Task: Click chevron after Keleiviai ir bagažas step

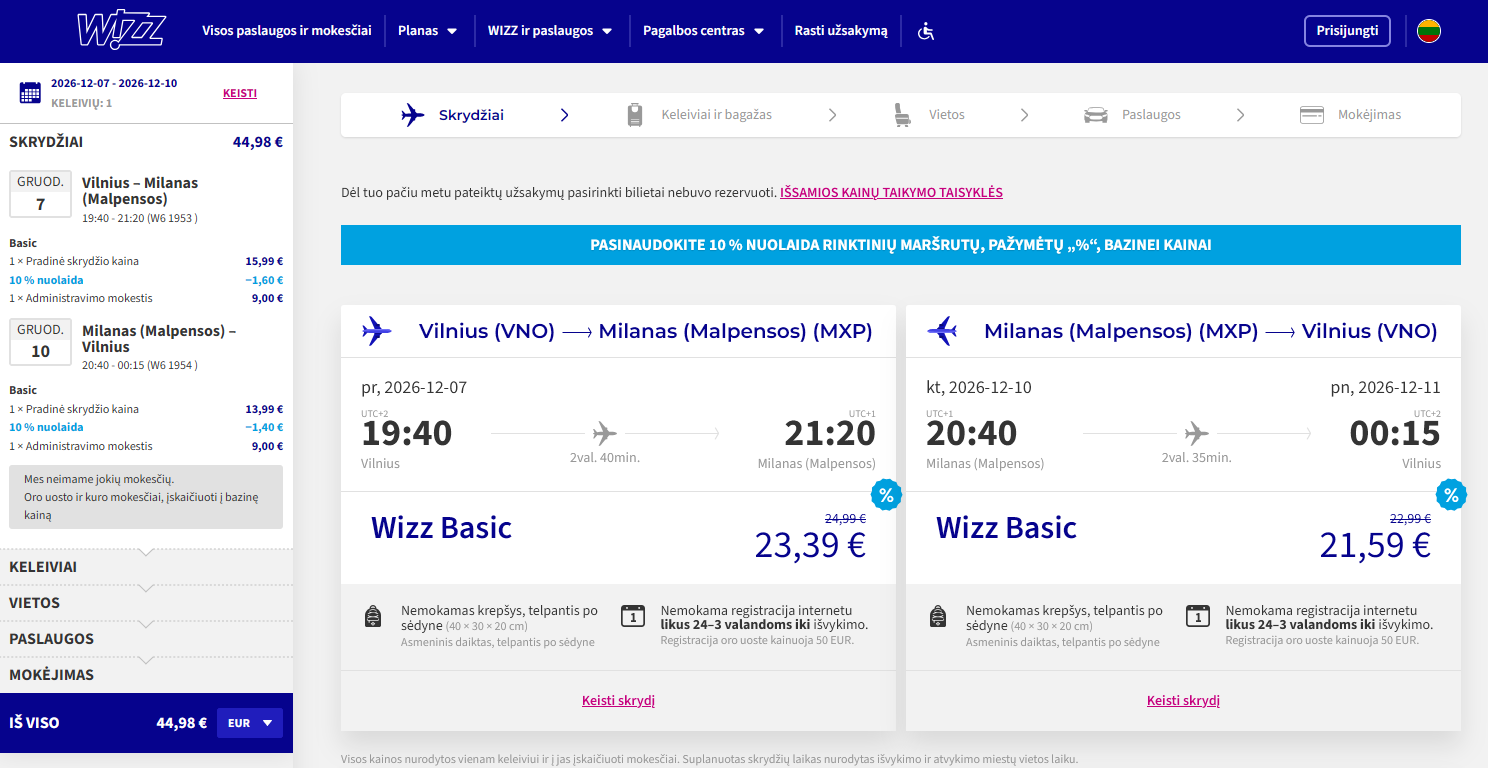Action: (x=832, y=115)
